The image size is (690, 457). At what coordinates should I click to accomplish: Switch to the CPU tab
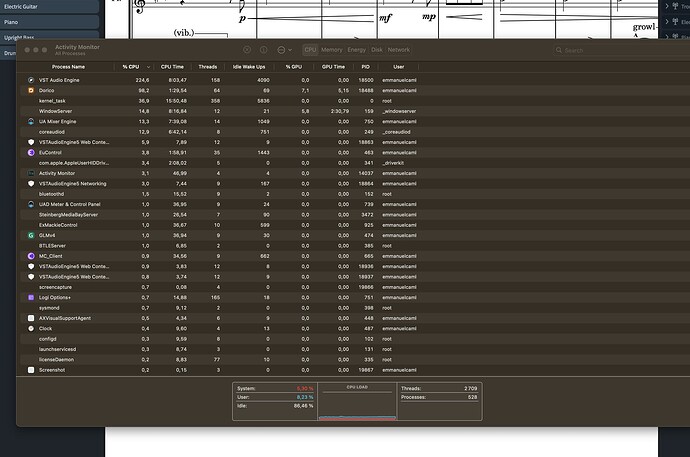click(310, 50)
